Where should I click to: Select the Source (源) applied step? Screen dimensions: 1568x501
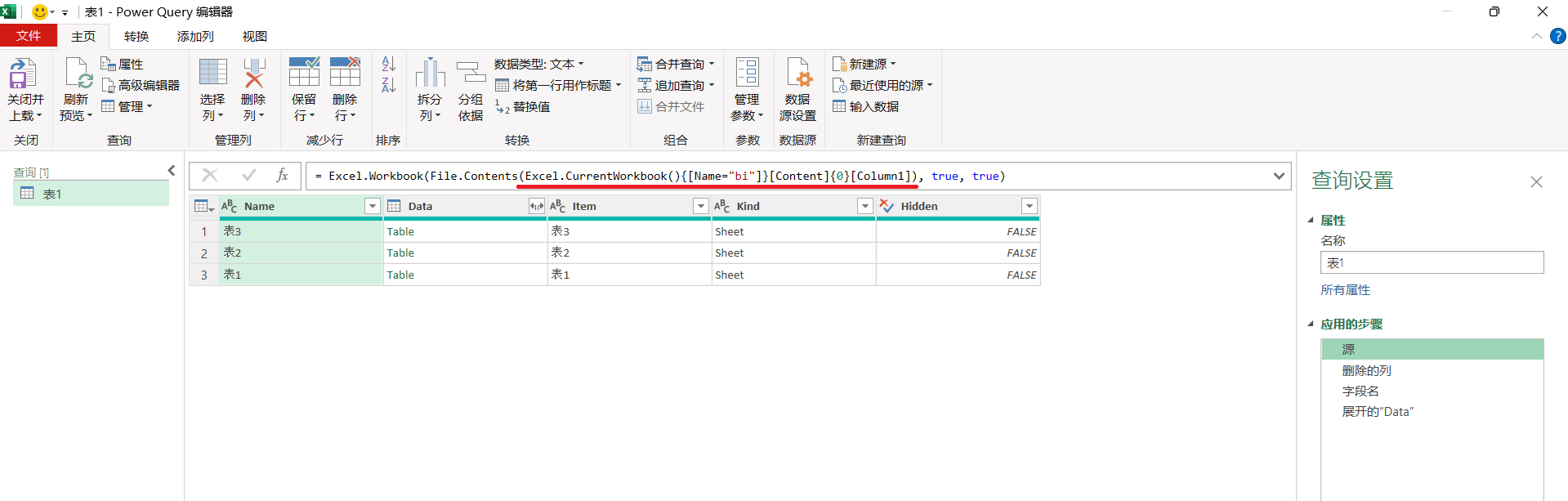point(1432,349)
